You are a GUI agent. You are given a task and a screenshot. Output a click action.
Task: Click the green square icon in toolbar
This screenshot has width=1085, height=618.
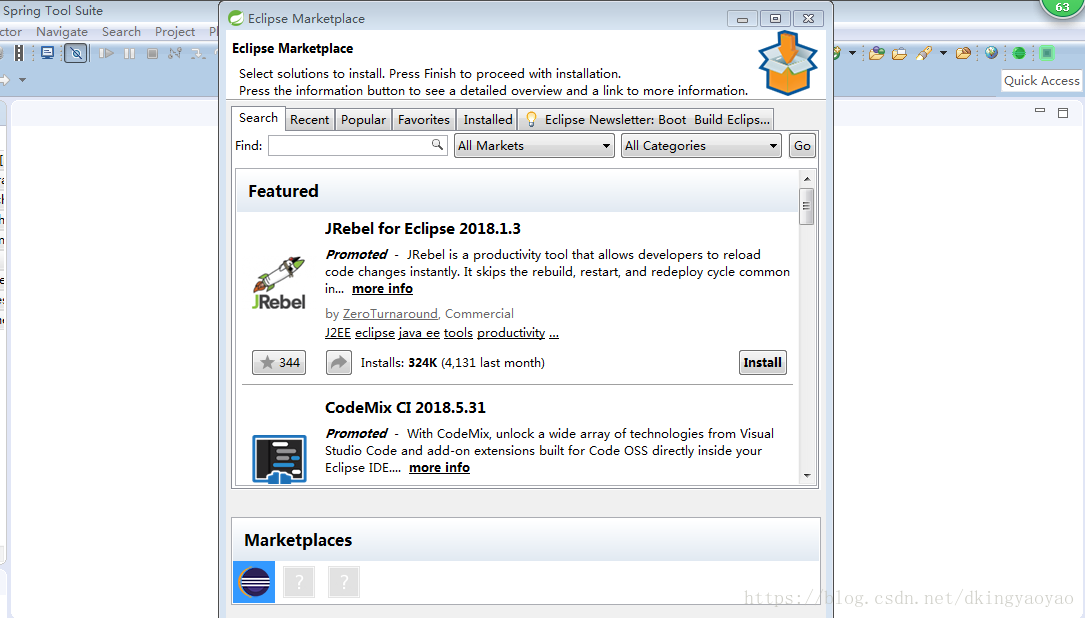[x=1047, y=53]
